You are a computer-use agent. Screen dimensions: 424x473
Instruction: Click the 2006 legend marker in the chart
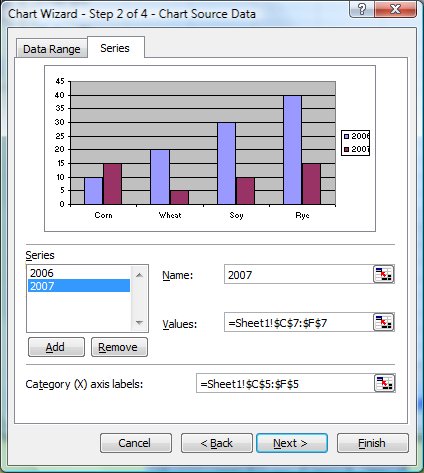[x=346, y=136]
